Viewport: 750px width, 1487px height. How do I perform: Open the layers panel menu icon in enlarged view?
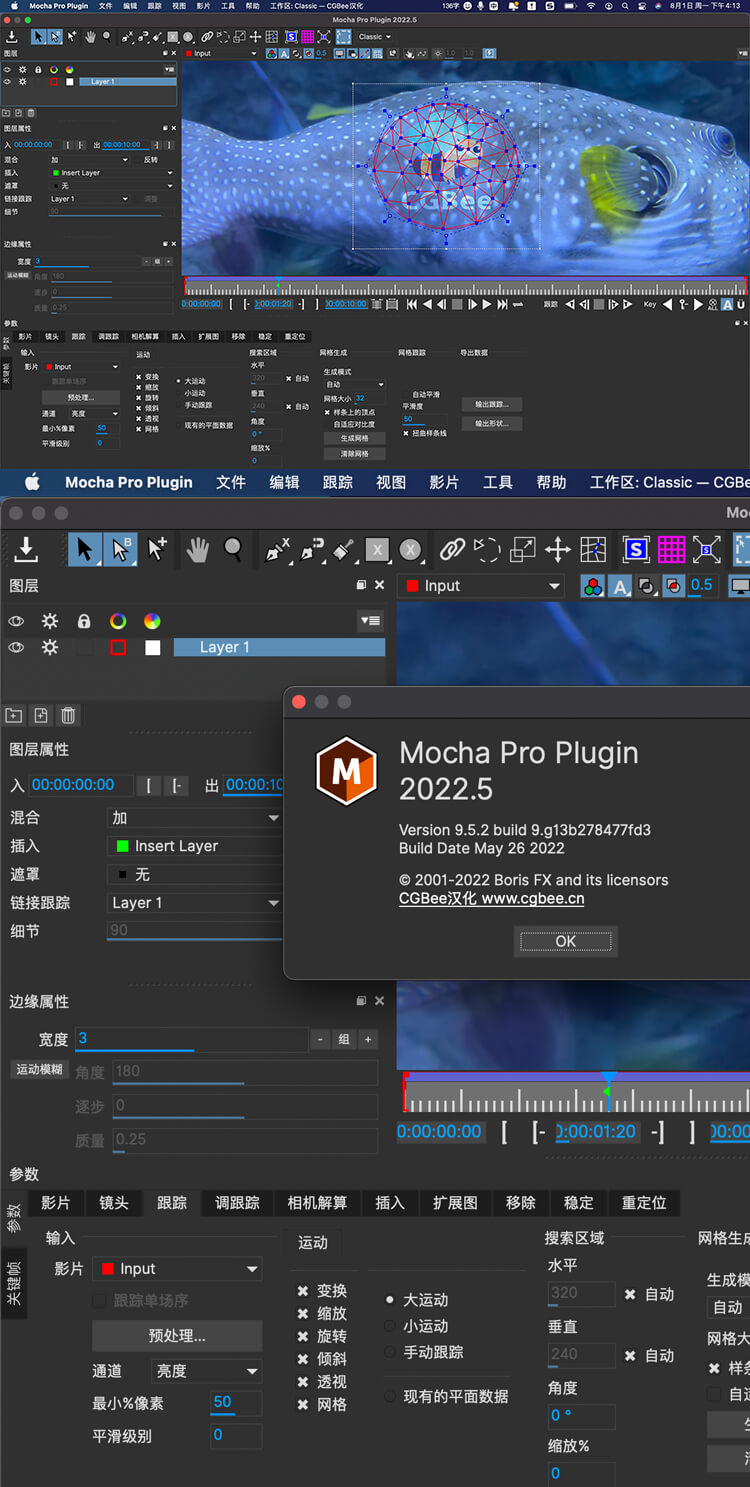tap(370, 621)
